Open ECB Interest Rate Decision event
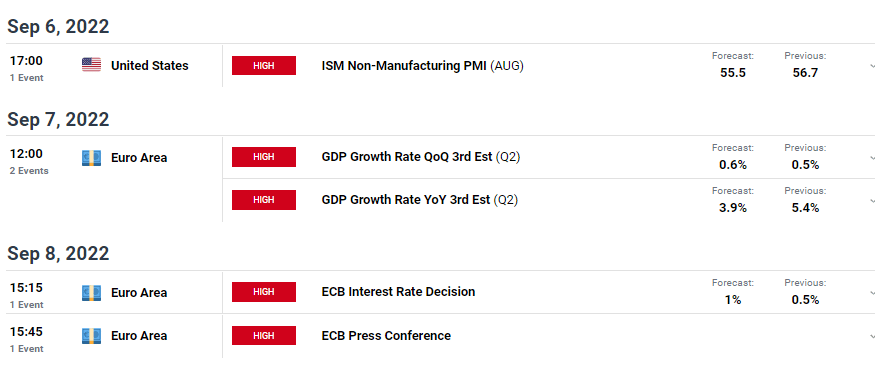 pyautogui.click(x=398, y=292)
